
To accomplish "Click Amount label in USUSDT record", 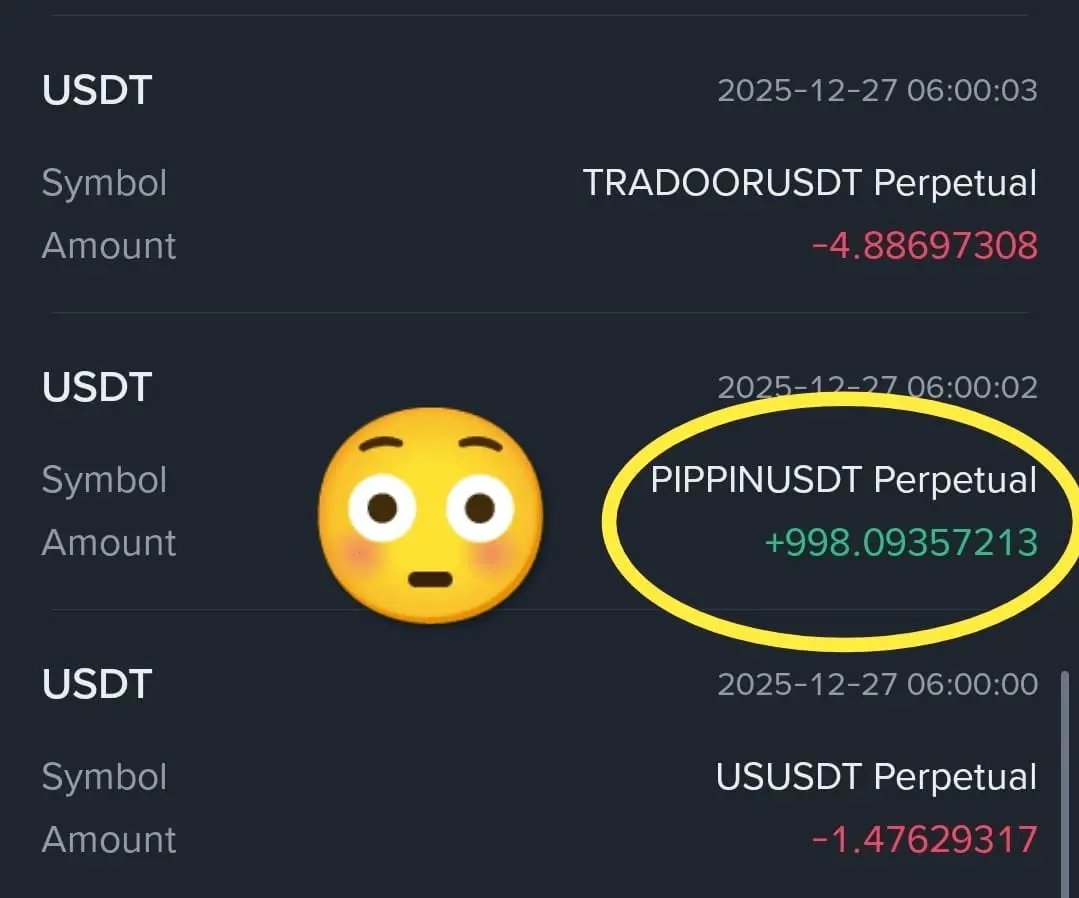I will [109, 840].
